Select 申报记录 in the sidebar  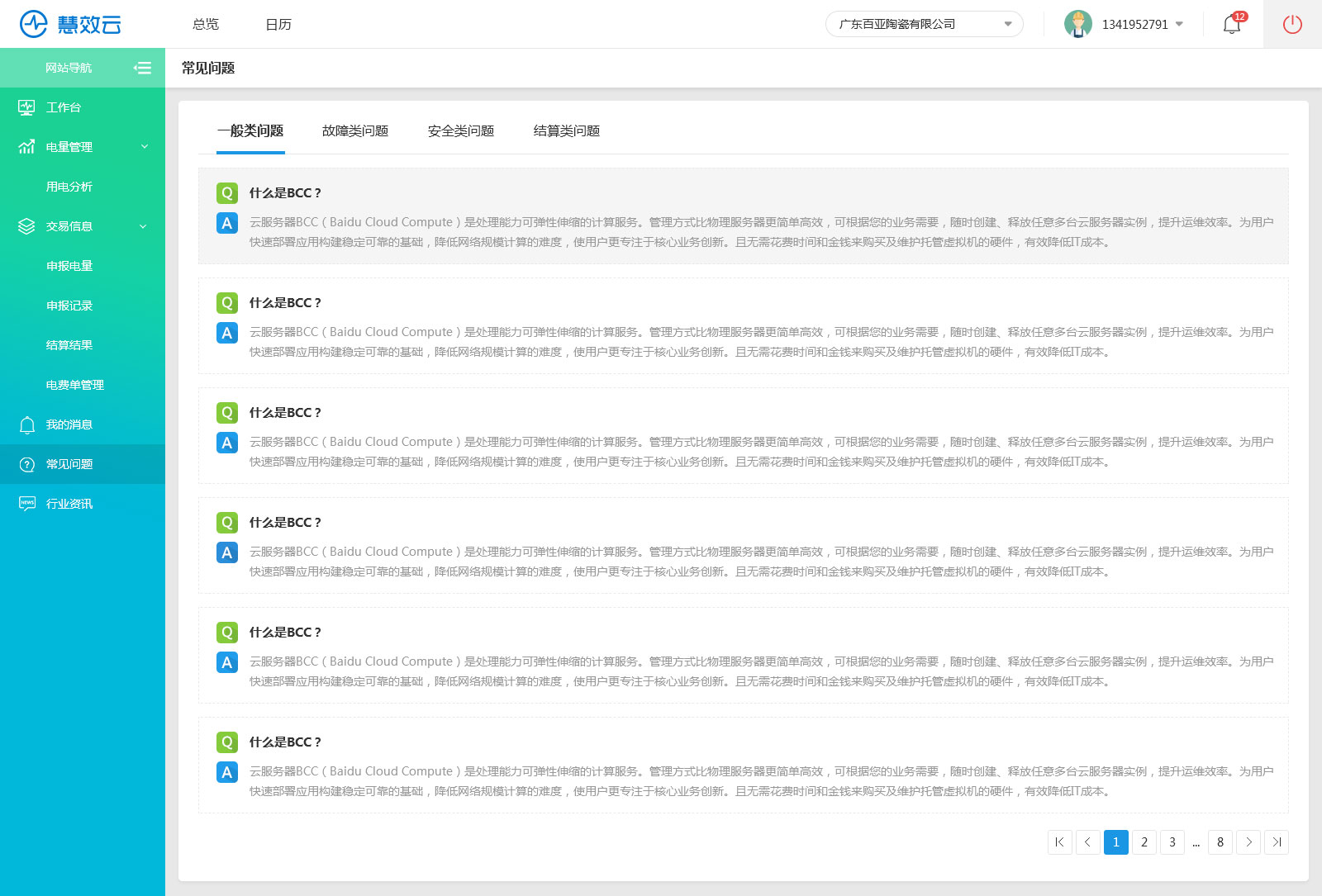pyautogui.click(x=69, y=306)
